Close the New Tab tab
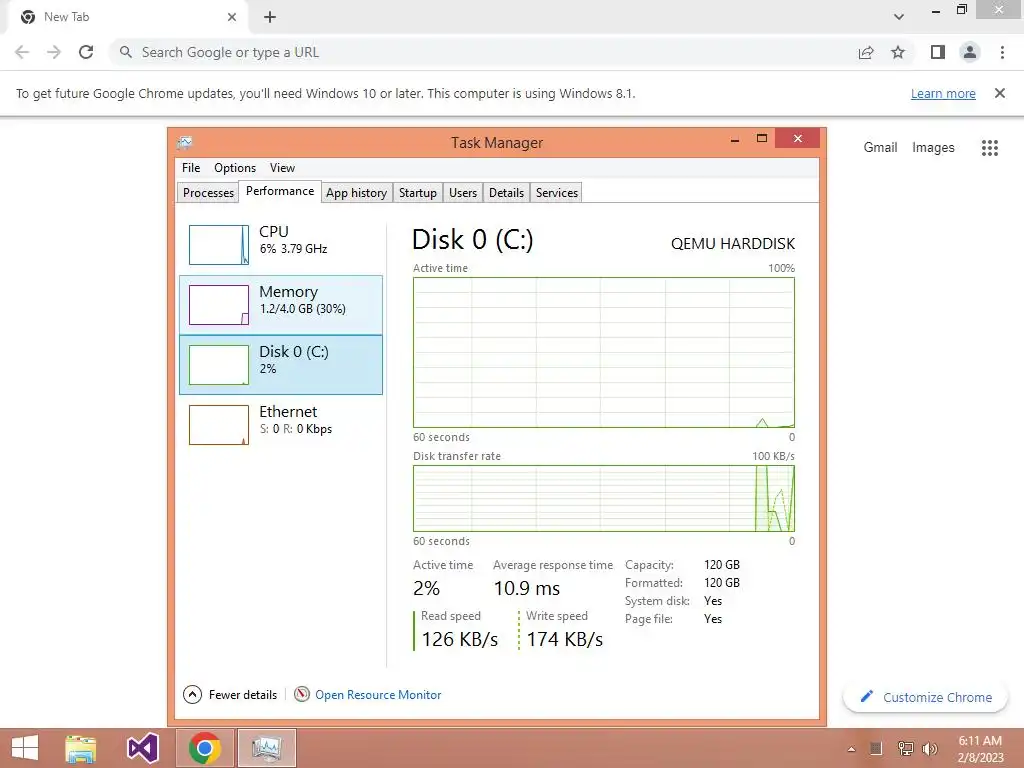 (x=232, y=17)
